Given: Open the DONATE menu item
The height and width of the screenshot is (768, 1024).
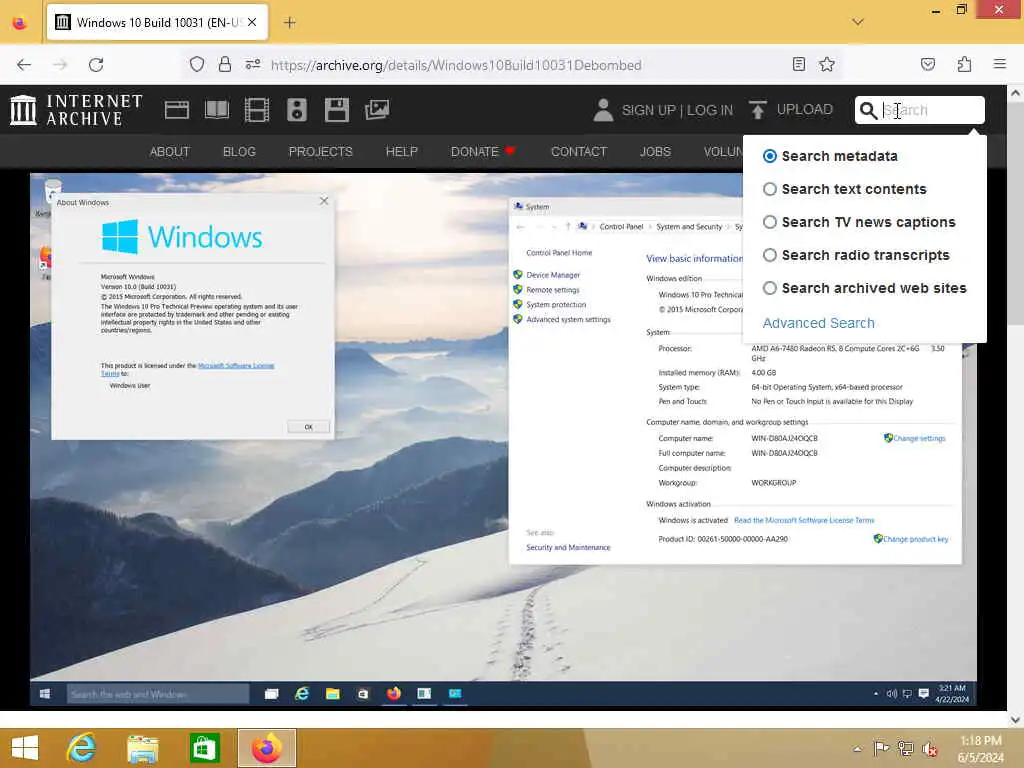Looking at the screenshot, I should tap(483, 152).
